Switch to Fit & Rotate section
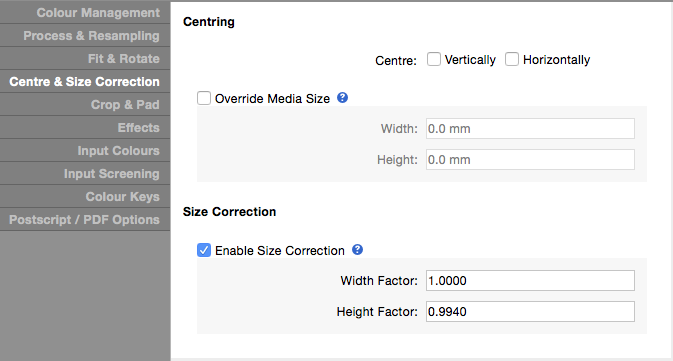The width and height of the screenshot is (673, 361). pos(85,58)
